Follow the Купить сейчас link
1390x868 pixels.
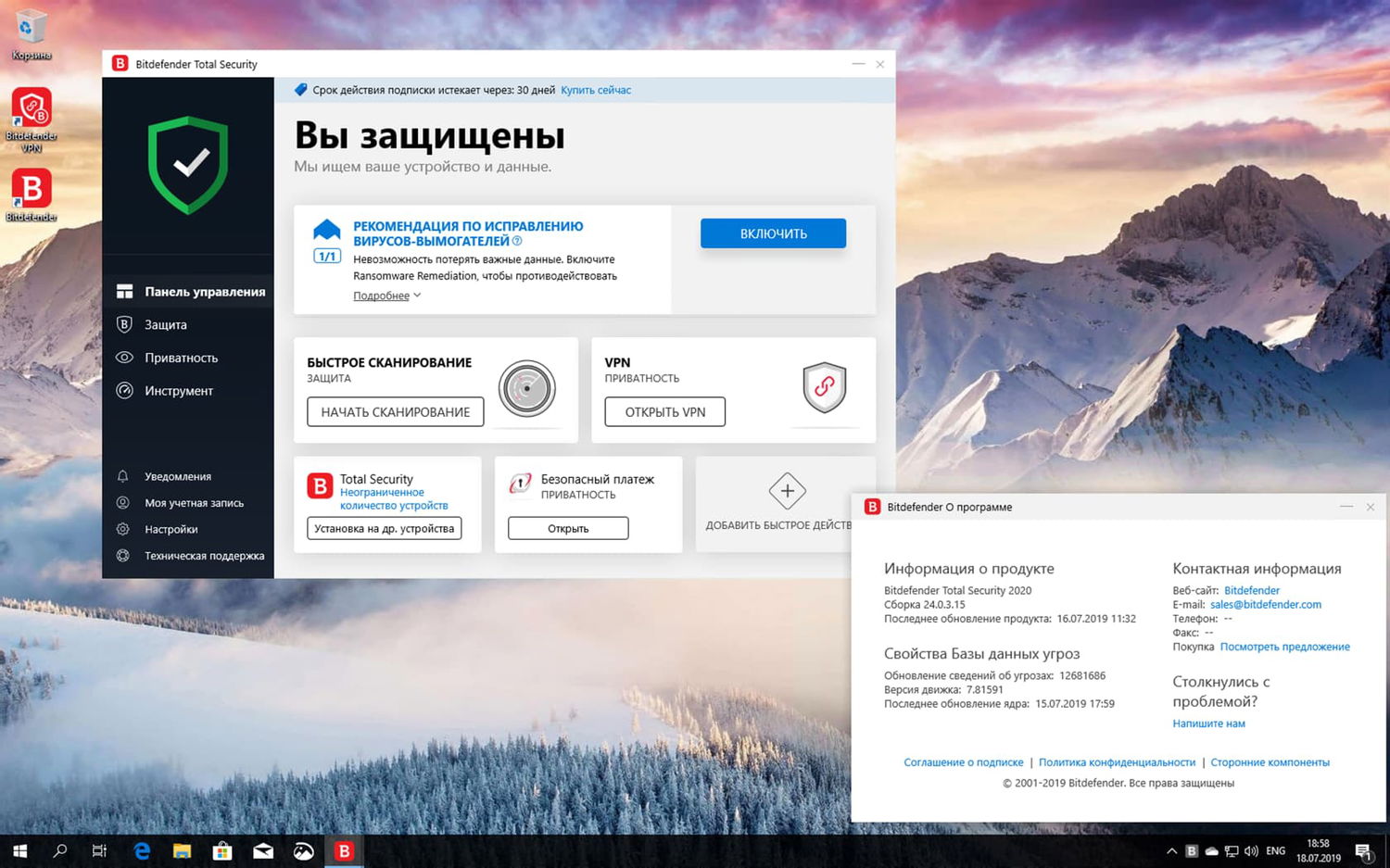click(x=595, y=90)
